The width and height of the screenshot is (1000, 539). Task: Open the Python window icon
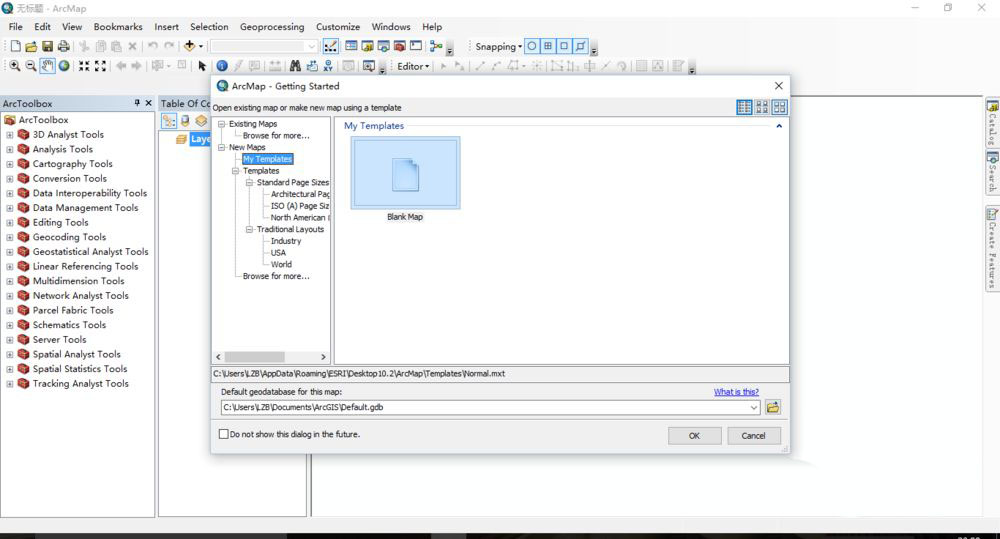pos(416,46)
